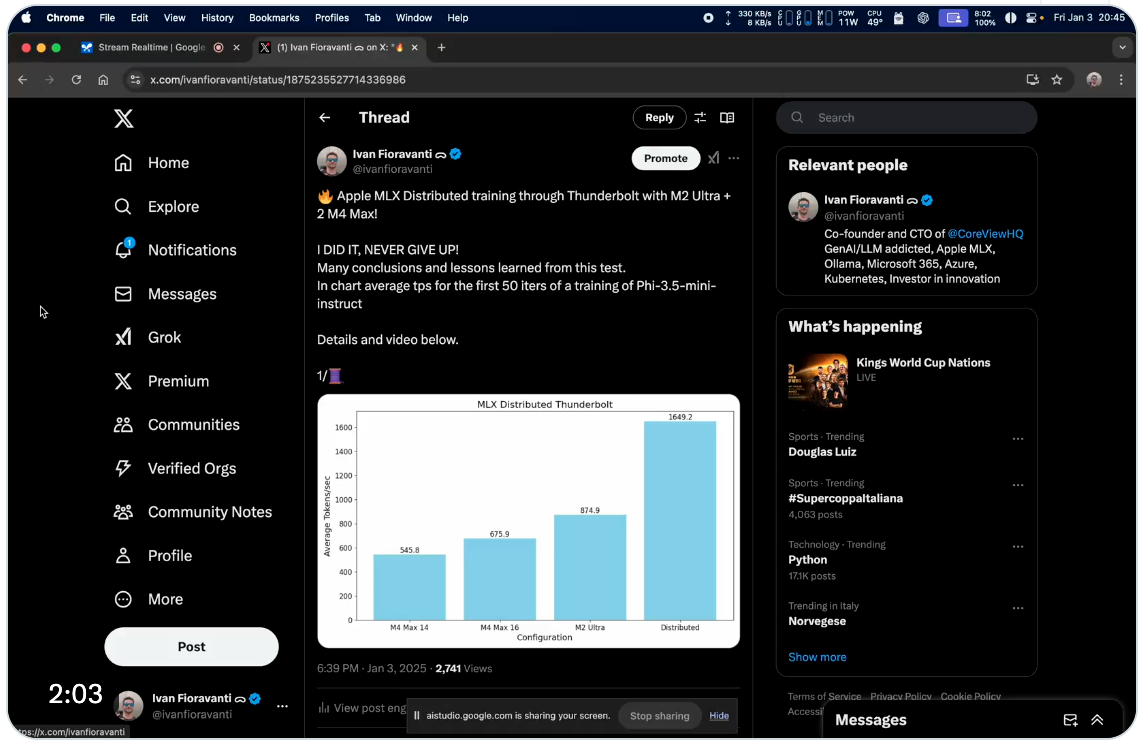The height and width of the screenshot is (744, 1148).
Task: View site information icon beside URL
Action: [x=135, y=80]
